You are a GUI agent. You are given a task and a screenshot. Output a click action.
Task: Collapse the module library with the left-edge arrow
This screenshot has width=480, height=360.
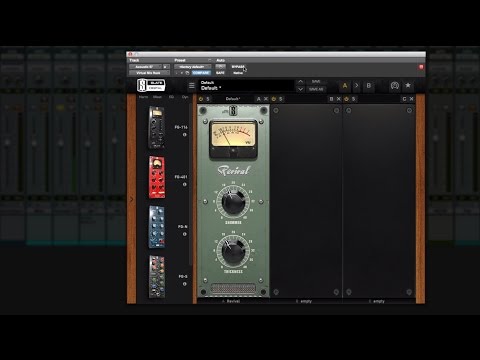click(131, 199)
